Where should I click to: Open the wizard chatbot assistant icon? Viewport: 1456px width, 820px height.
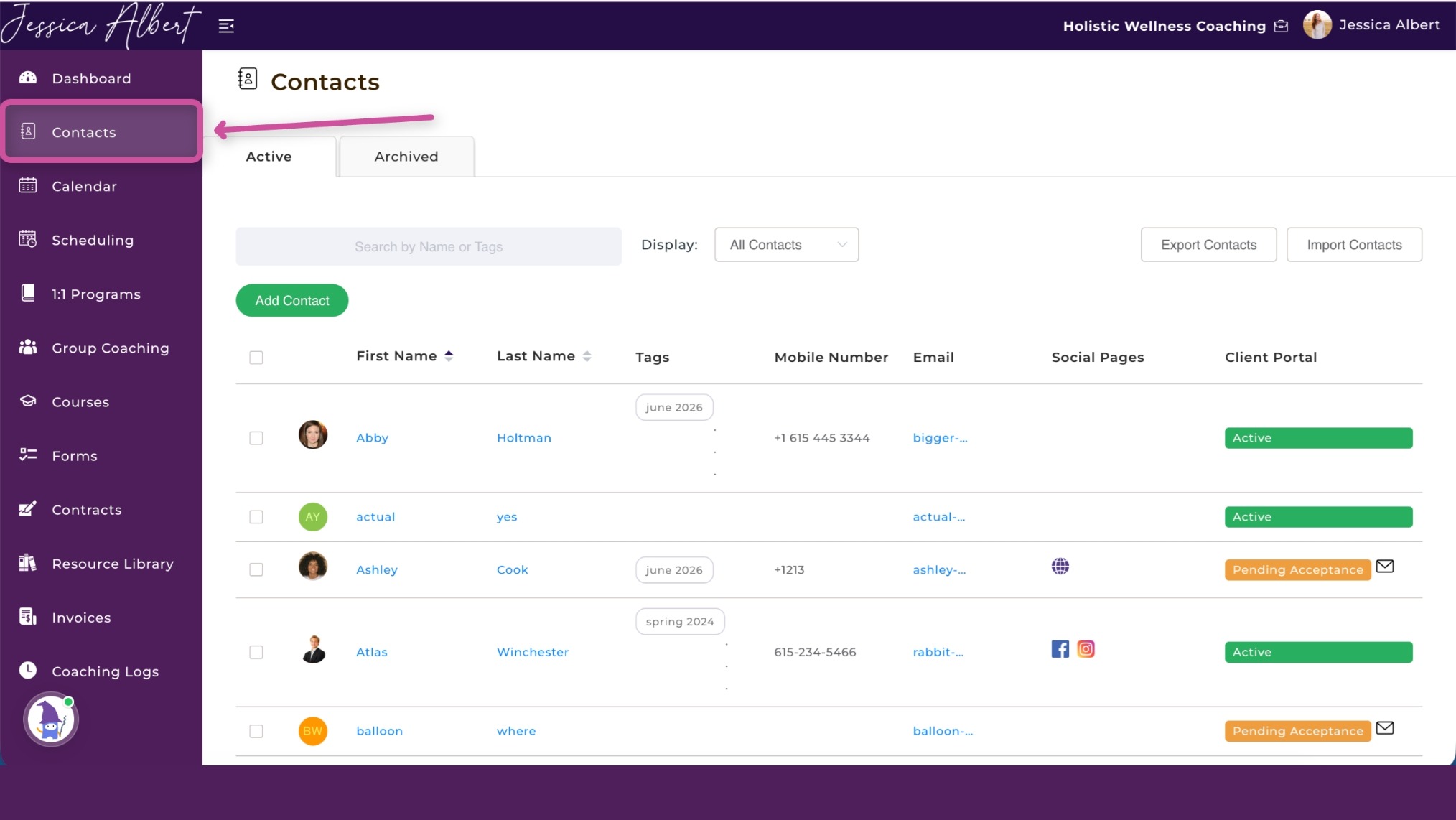coord(50,719)
